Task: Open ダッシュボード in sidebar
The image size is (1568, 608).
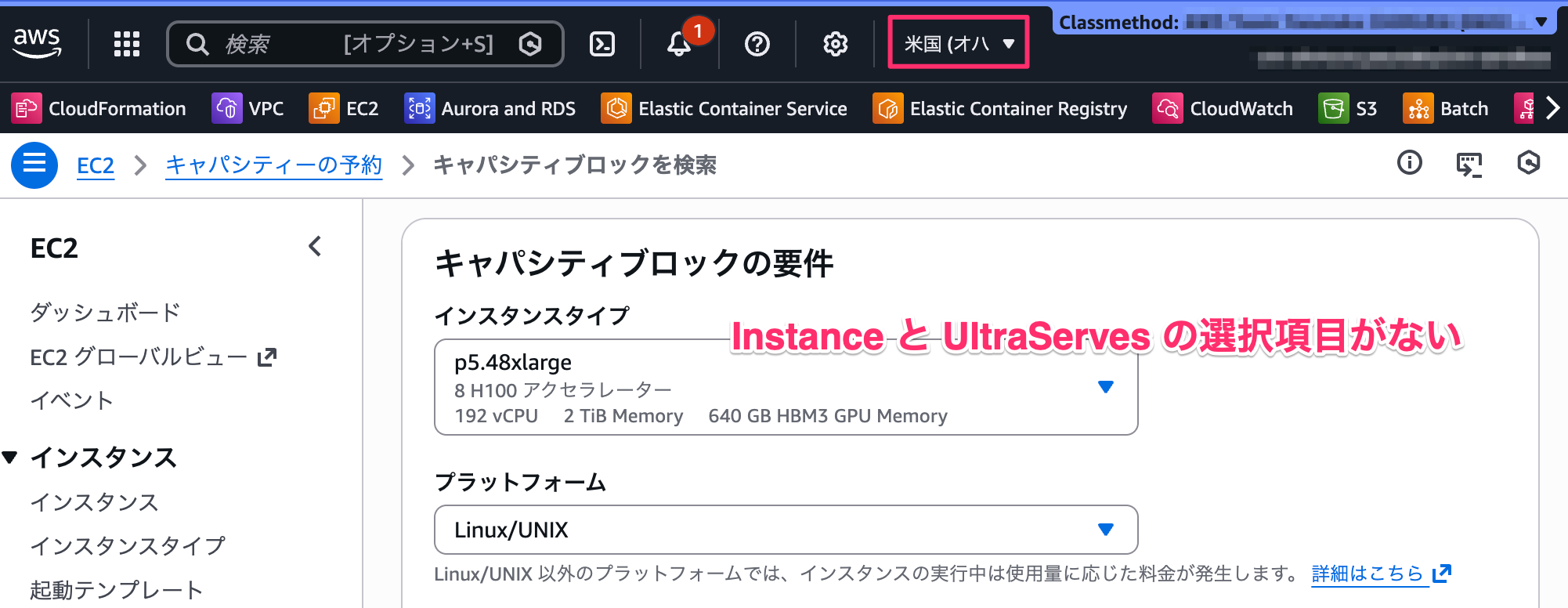Action: click(105, 313)
